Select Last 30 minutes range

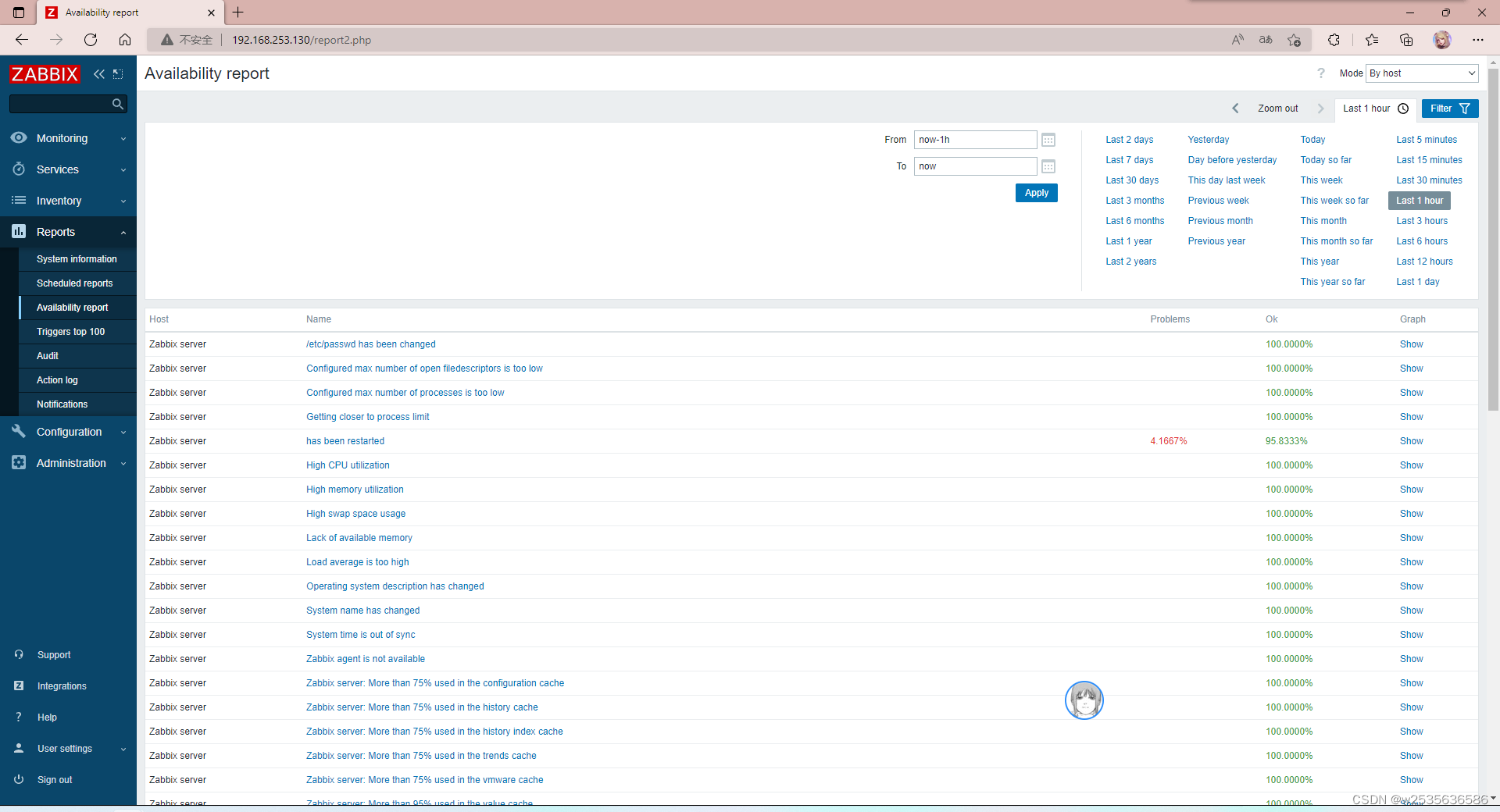pyautogui.click(x=1430, y=180)
